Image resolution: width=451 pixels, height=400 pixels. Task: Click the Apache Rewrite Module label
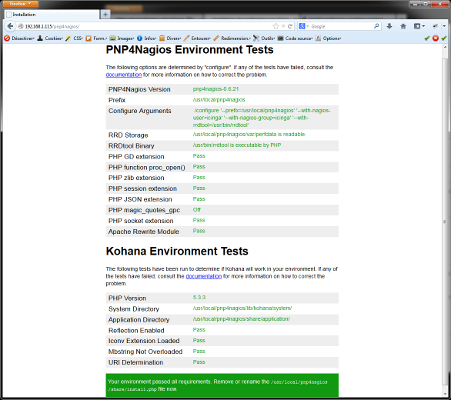(x=144, y=231)
